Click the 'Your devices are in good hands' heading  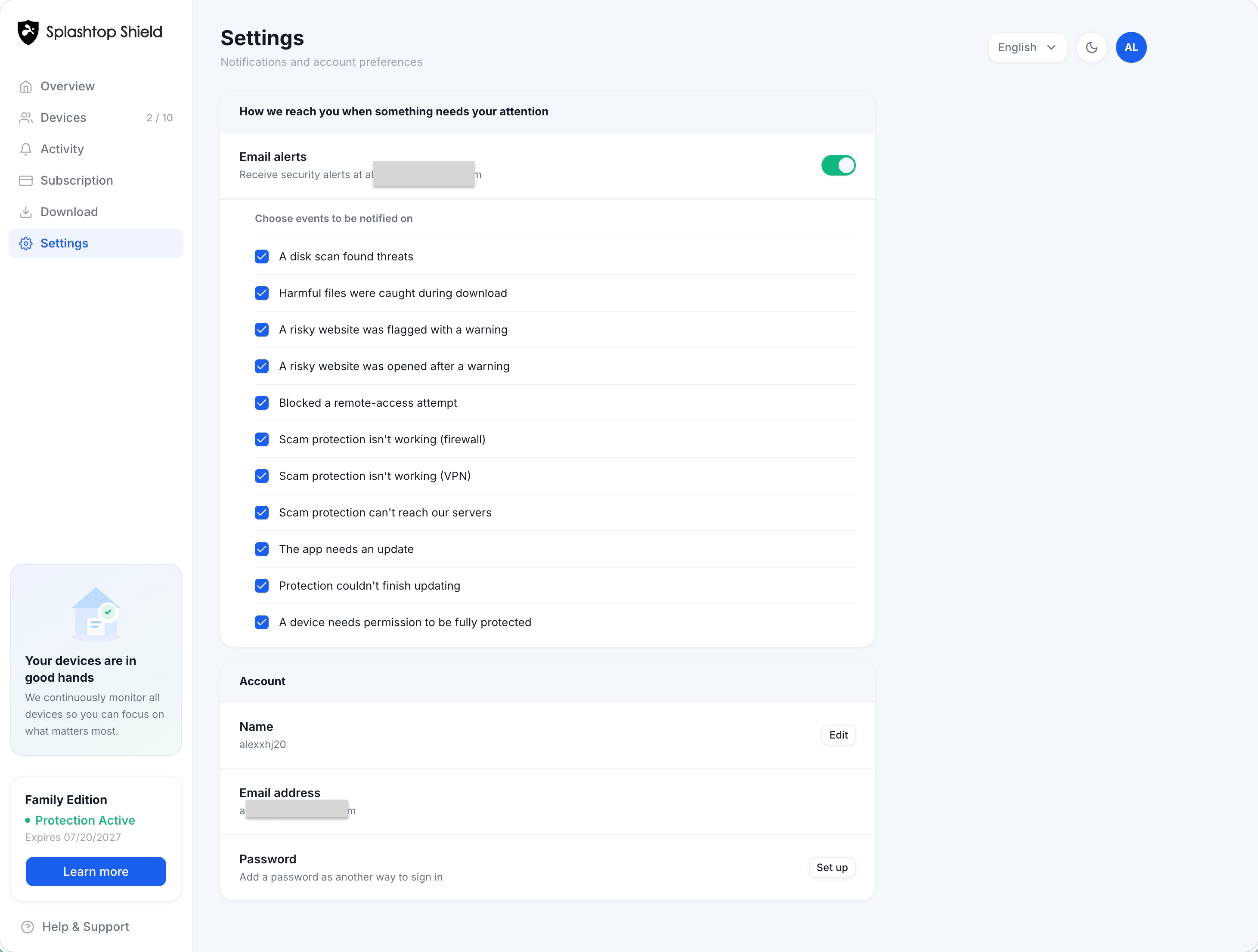pyautogui.click(x=81, y=669)
